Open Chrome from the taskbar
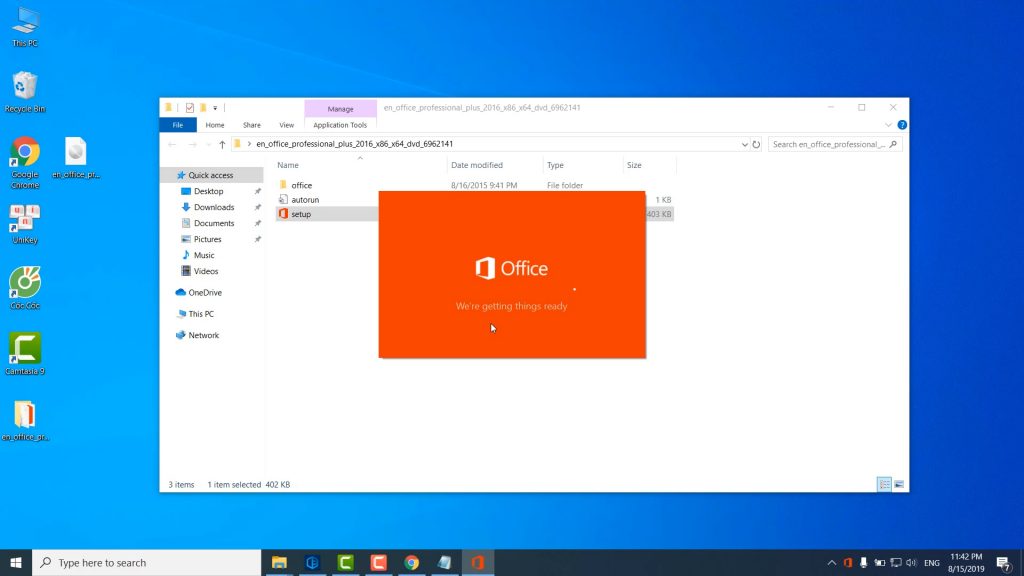 point(411,562)
